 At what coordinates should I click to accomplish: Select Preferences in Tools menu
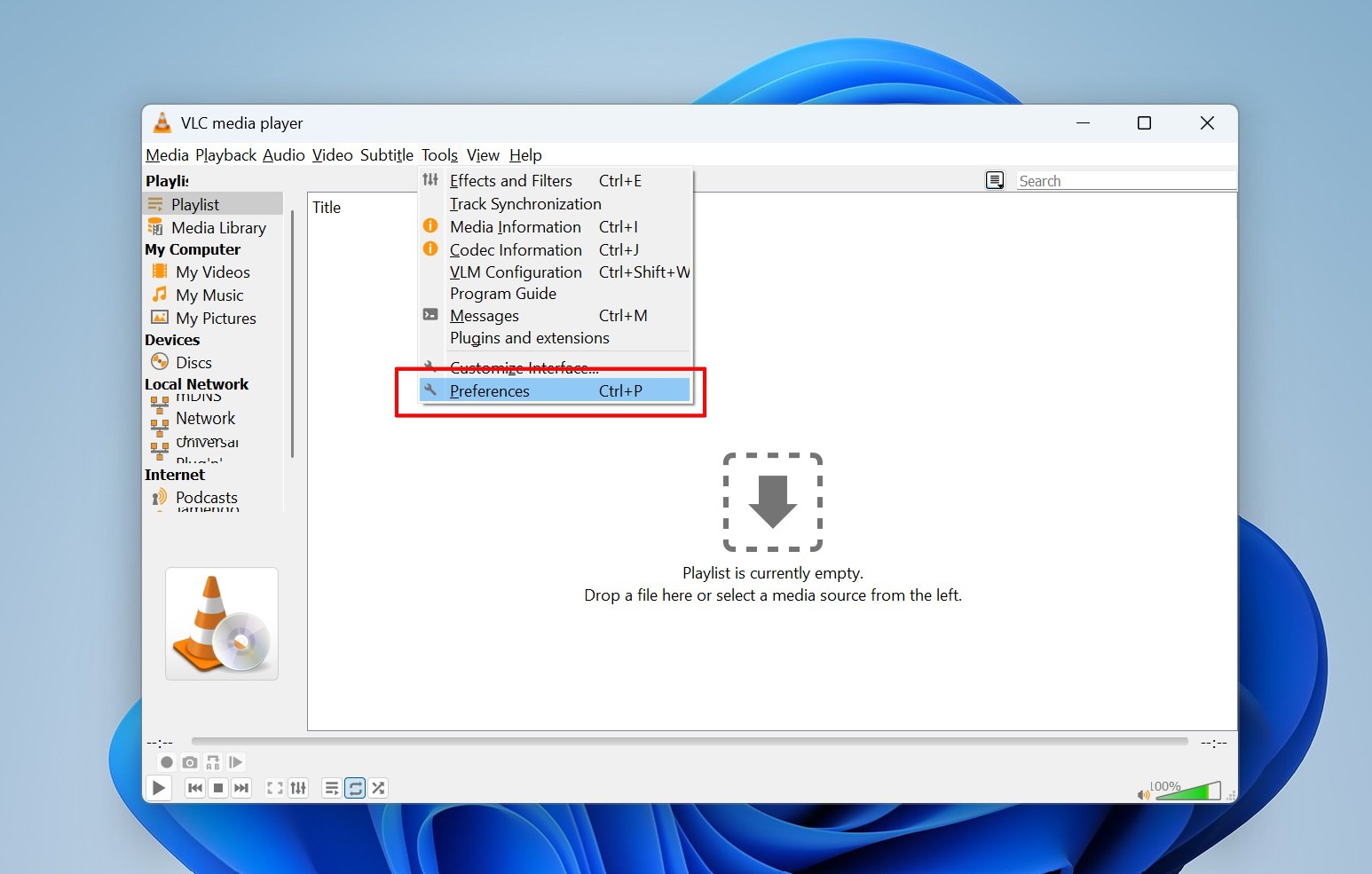click(555, 390)
